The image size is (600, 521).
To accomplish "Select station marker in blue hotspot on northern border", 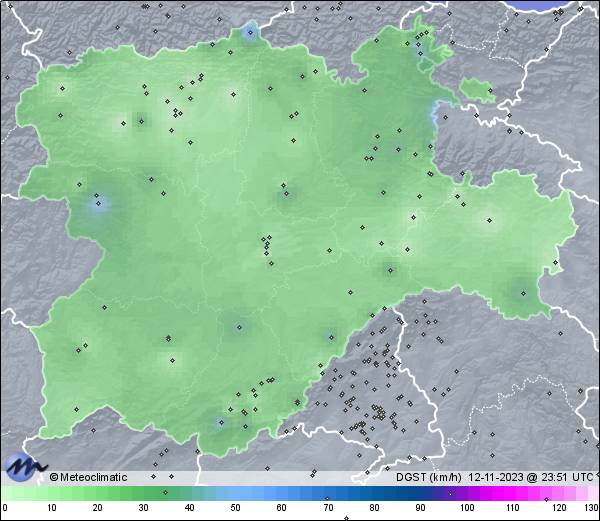I will coord(250,33).
